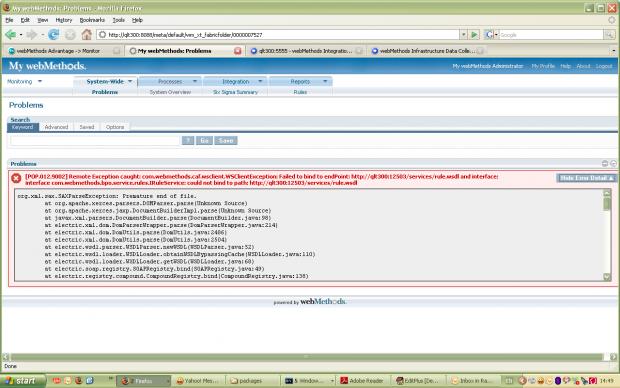Image resolution: width=620 pixels, height=388 pixels.
Task: Click the webMethods logo in footer
Action: [323, 301]
